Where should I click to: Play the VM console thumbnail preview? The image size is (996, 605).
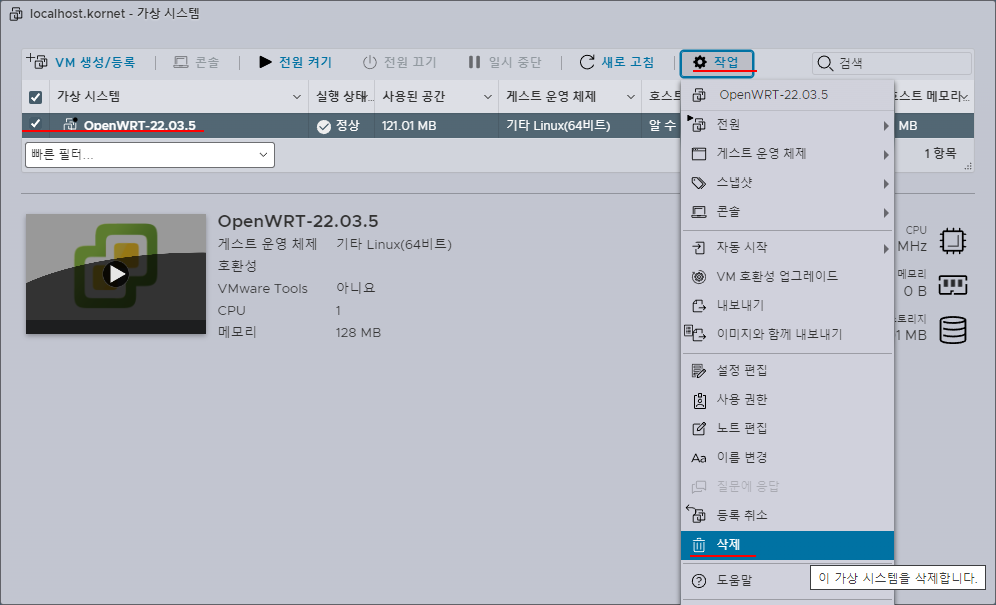(116, 274)
